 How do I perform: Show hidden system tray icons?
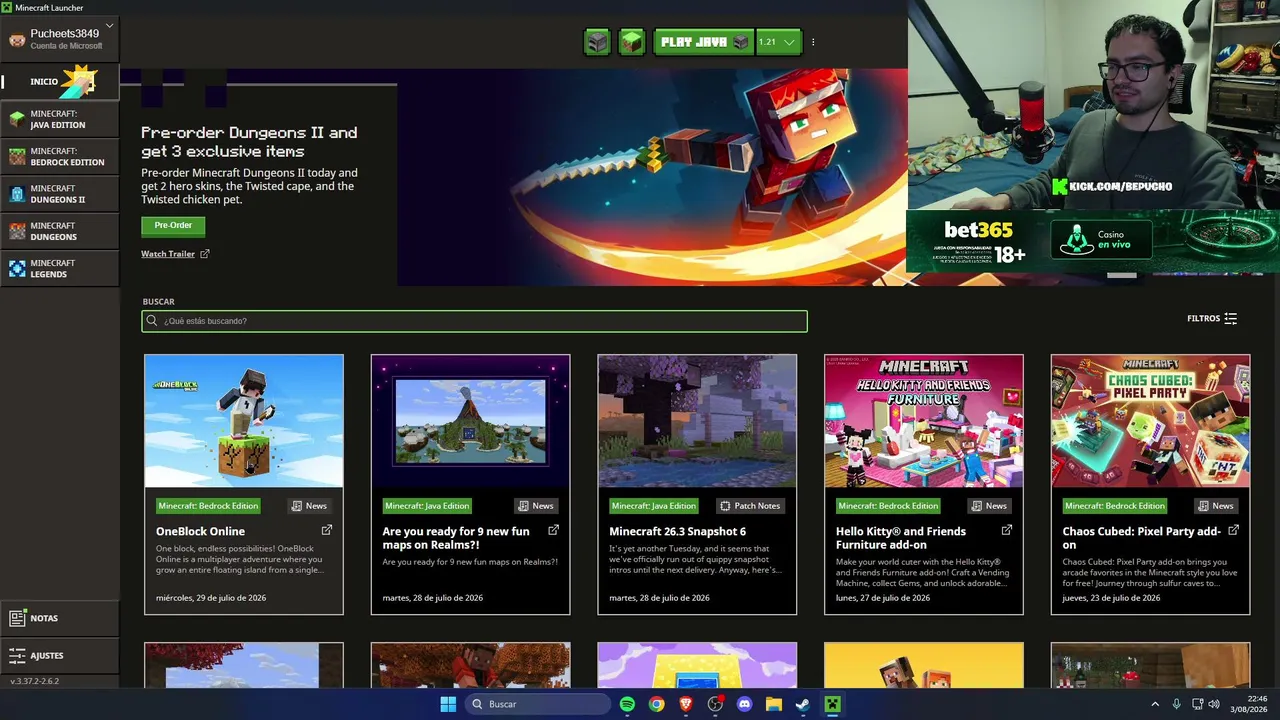(1155, 704)
